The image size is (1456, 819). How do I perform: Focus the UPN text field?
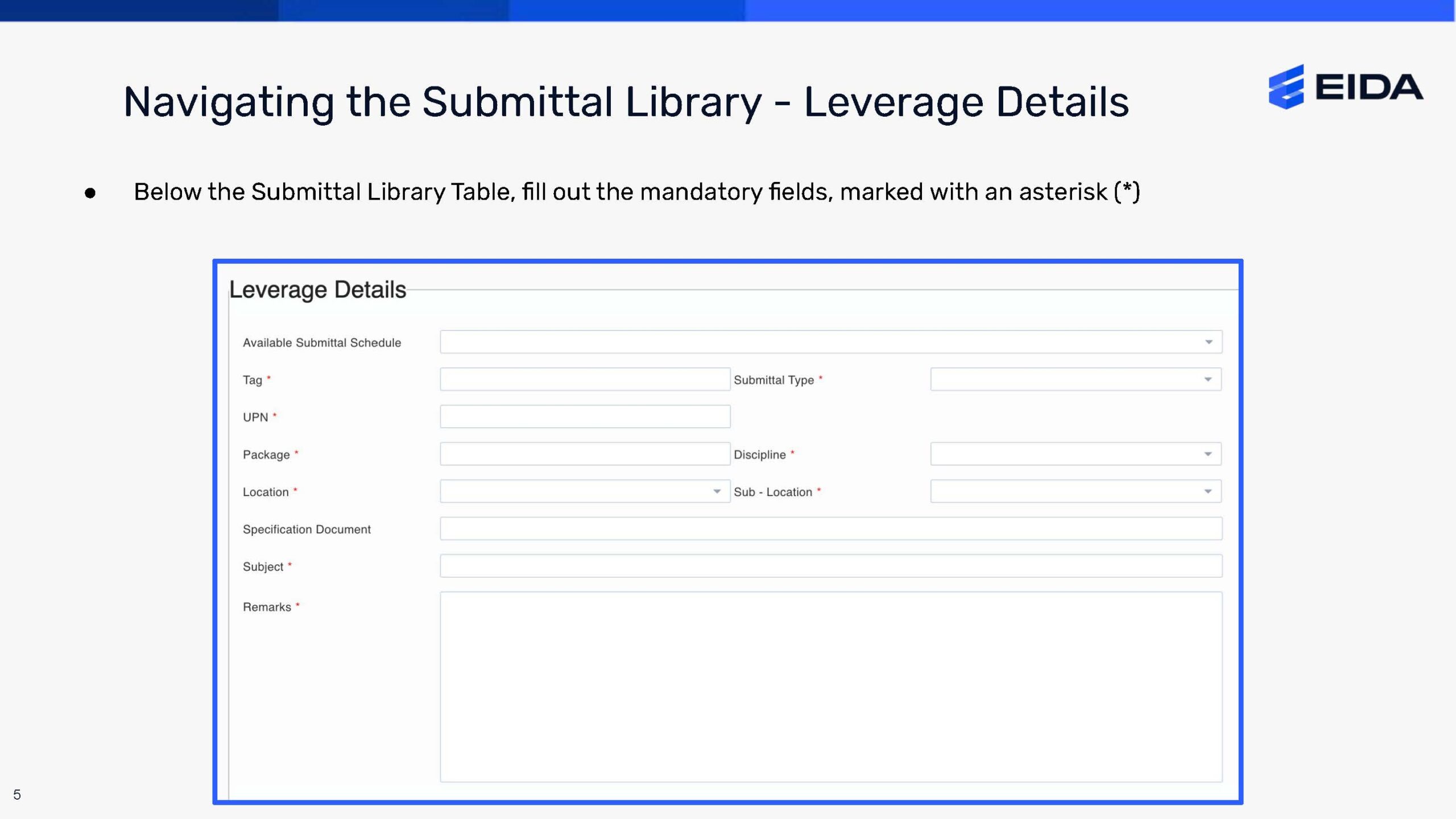coord(585,417)
